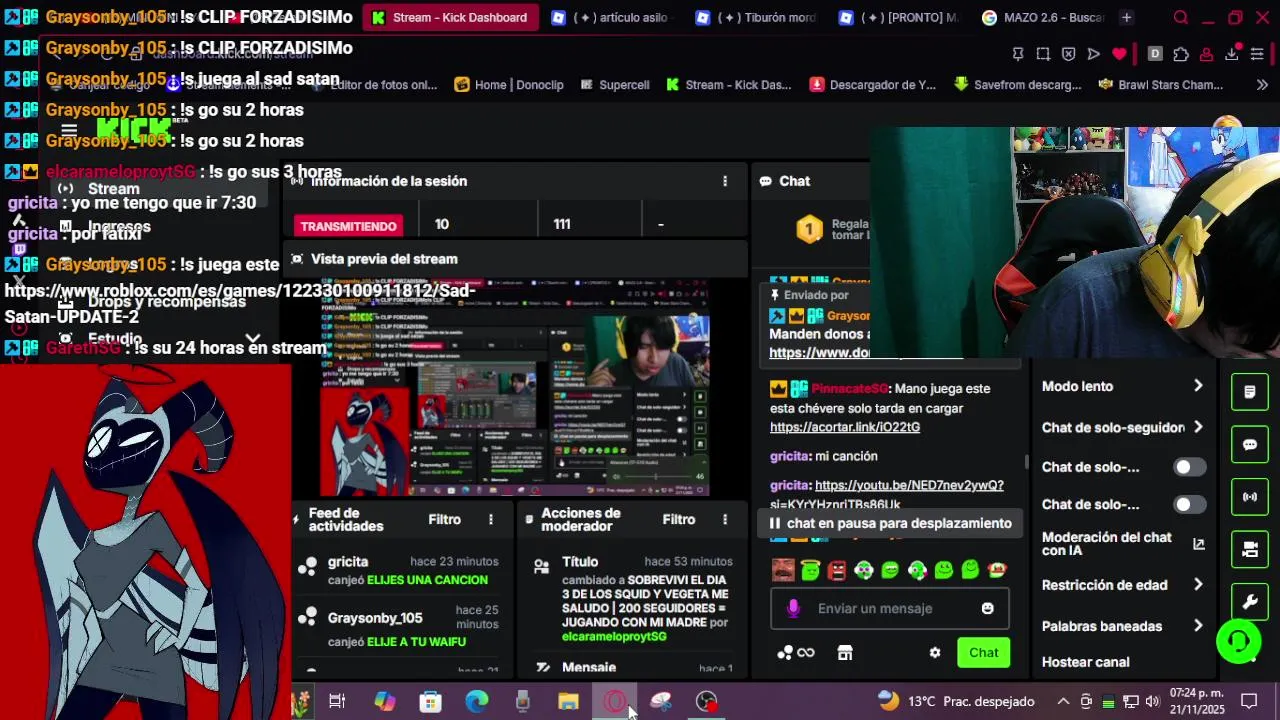1280x720 pixels.
Task: Click the stream preview thumbnail
Action: pos(515,387)
